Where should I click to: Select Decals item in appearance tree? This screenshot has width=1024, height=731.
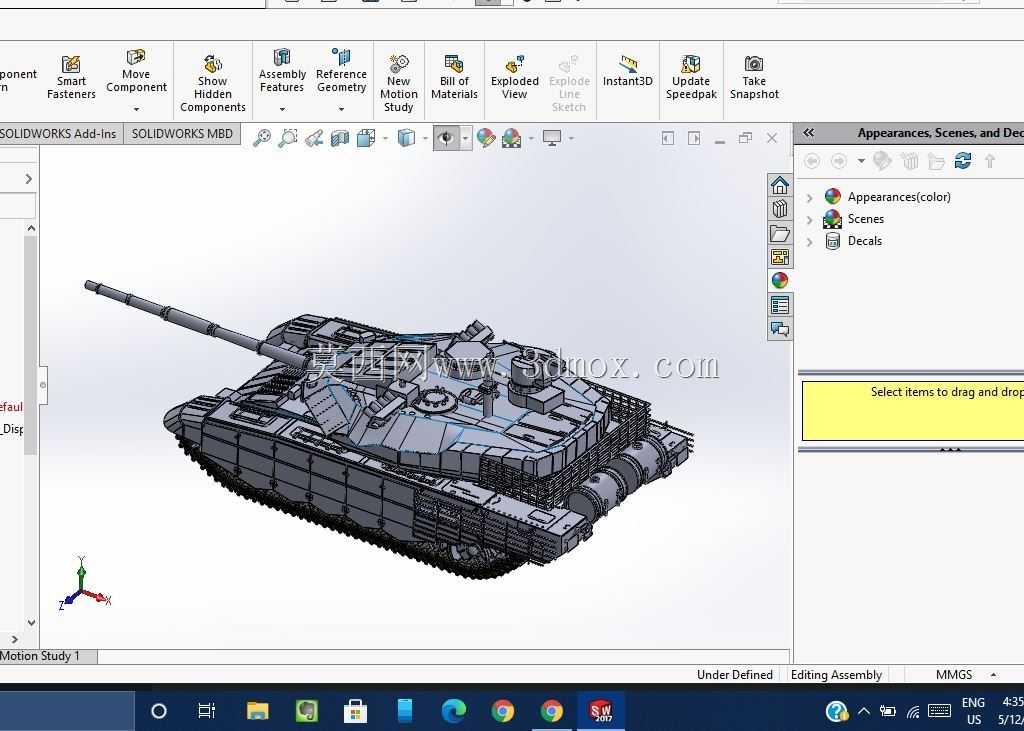coord(865,241)
